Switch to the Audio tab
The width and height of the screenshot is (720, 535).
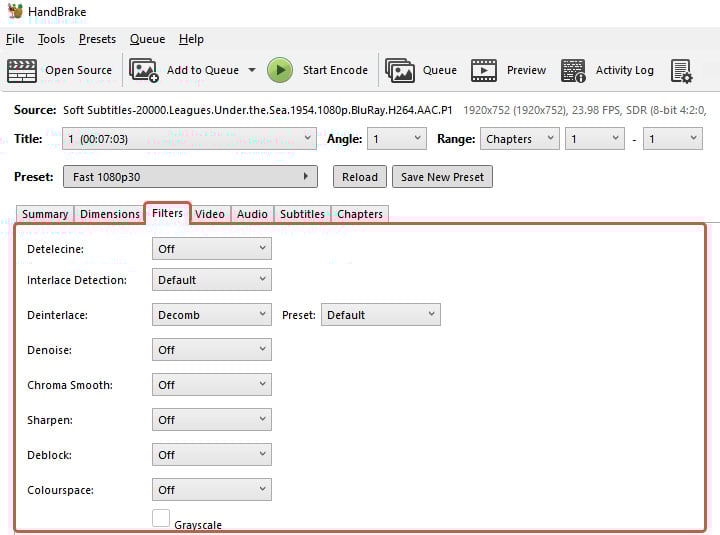[x=252, y=214]
